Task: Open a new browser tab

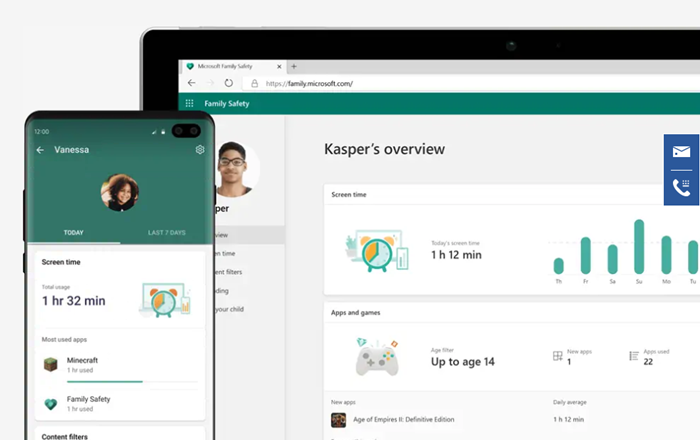Action: (294, 66)
